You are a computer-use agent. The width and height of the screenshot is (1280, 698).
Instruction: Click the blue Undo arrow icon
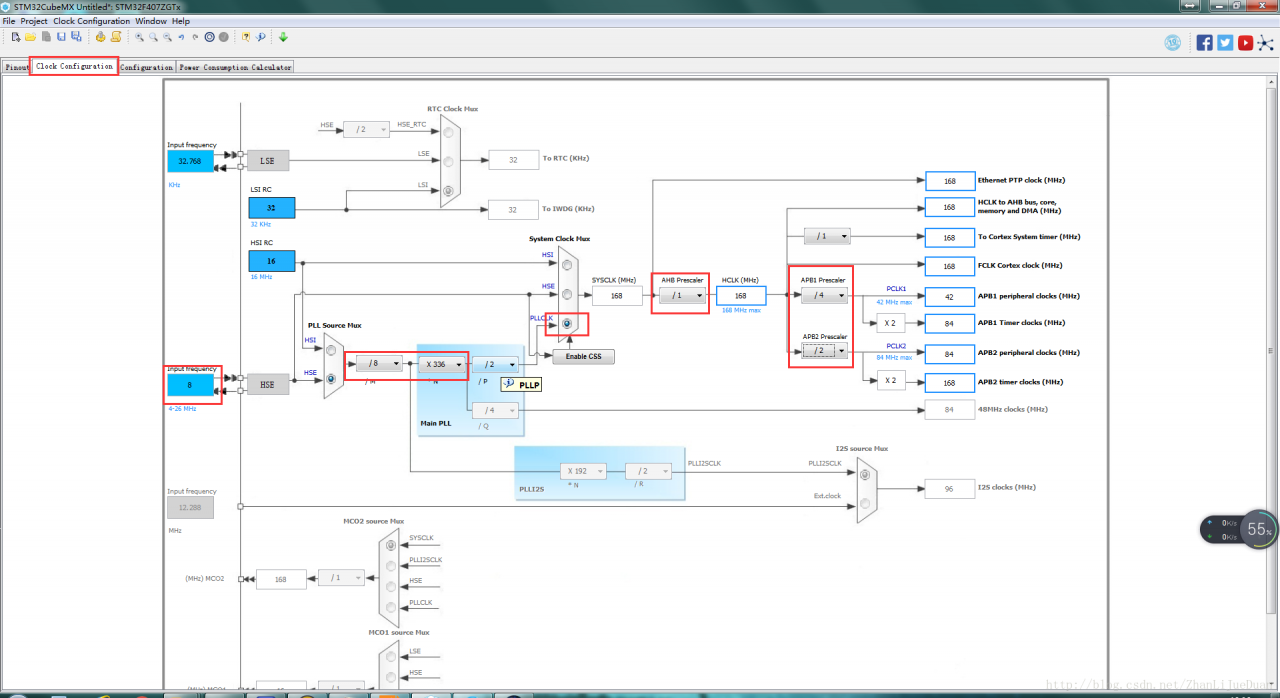(181, 37)
